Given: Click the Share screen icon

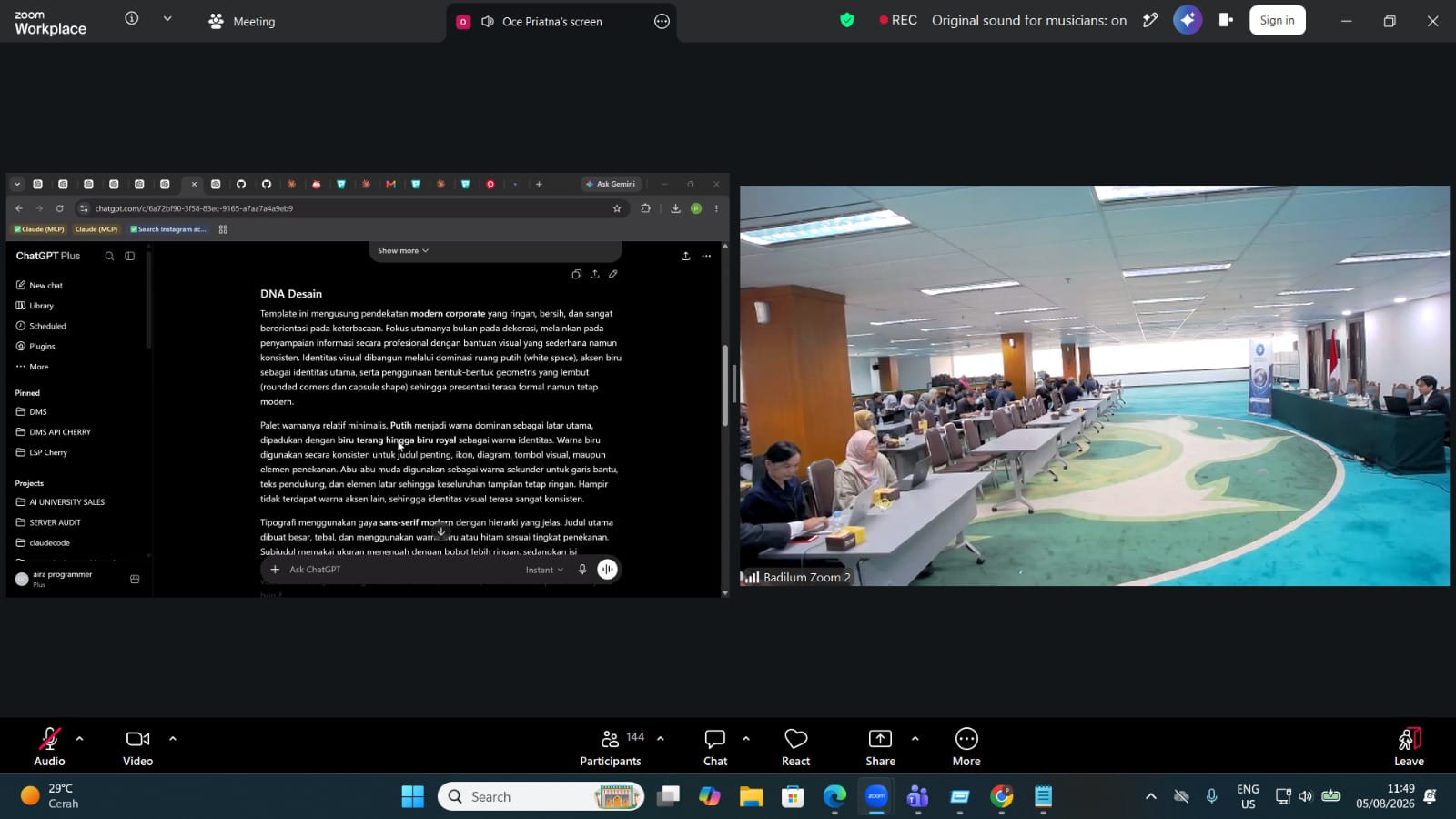Looking at the screenshot, I should coord(880,738).
